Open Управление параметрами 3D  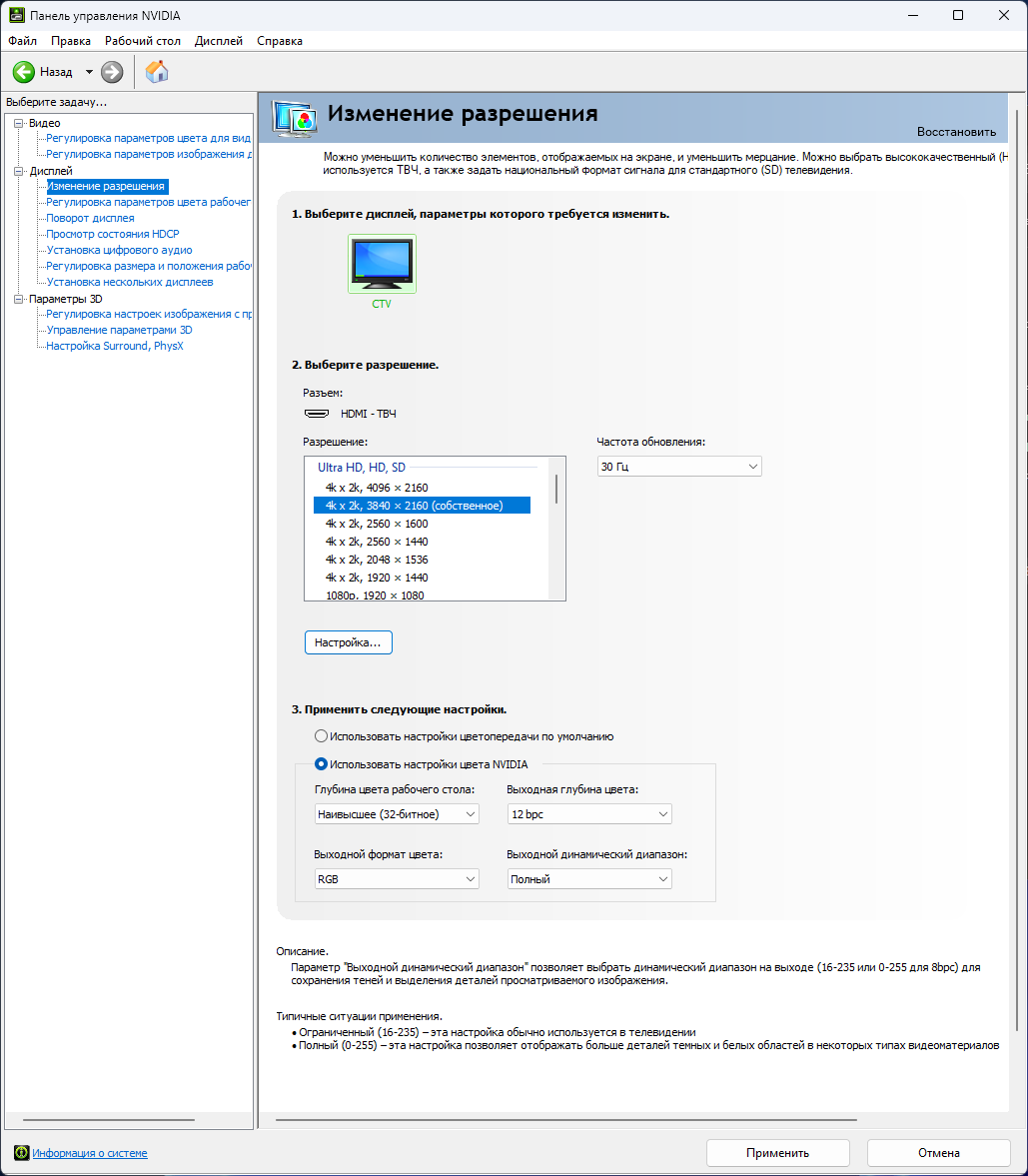pyautogui.click(x=119, y=330)
